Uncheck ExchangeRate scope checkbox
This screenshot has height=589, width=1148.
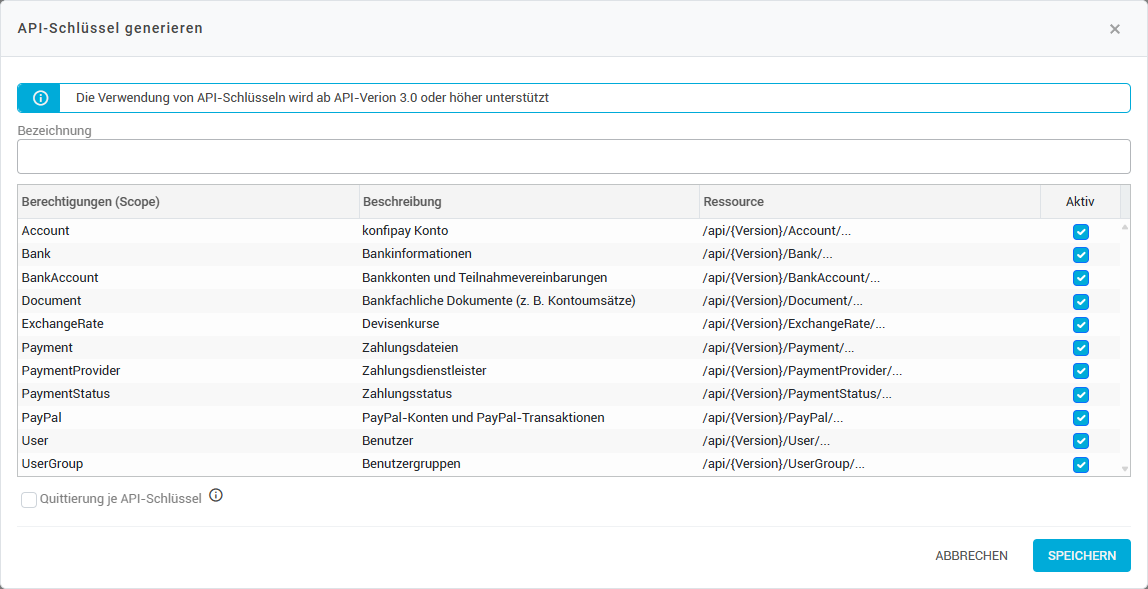[1080, 325]
